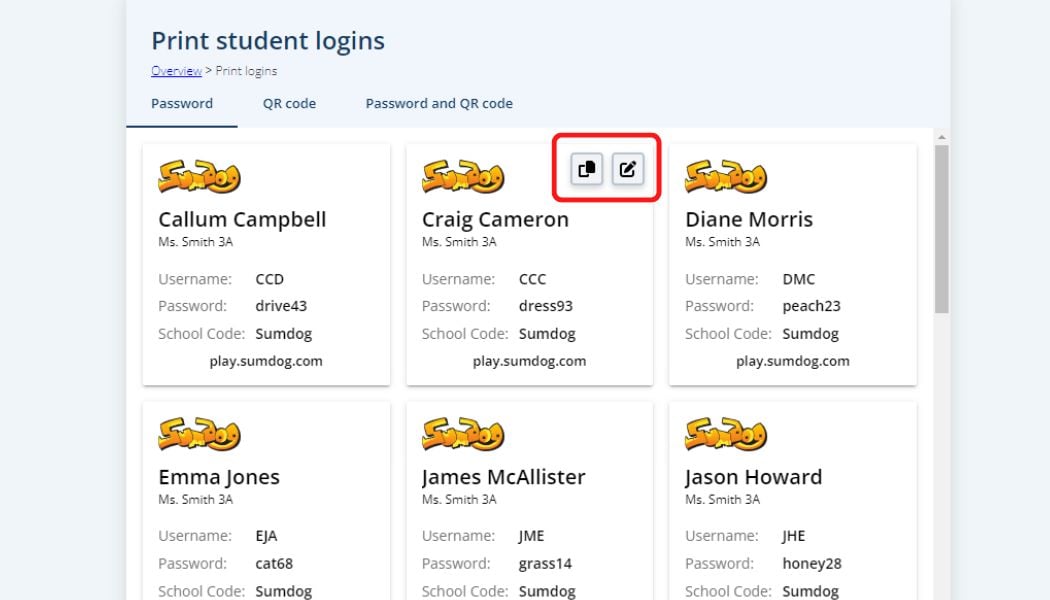Click the Sumdog logo on Jason Howard's card
Screen dimensions: 1050x600
point(723,432)
